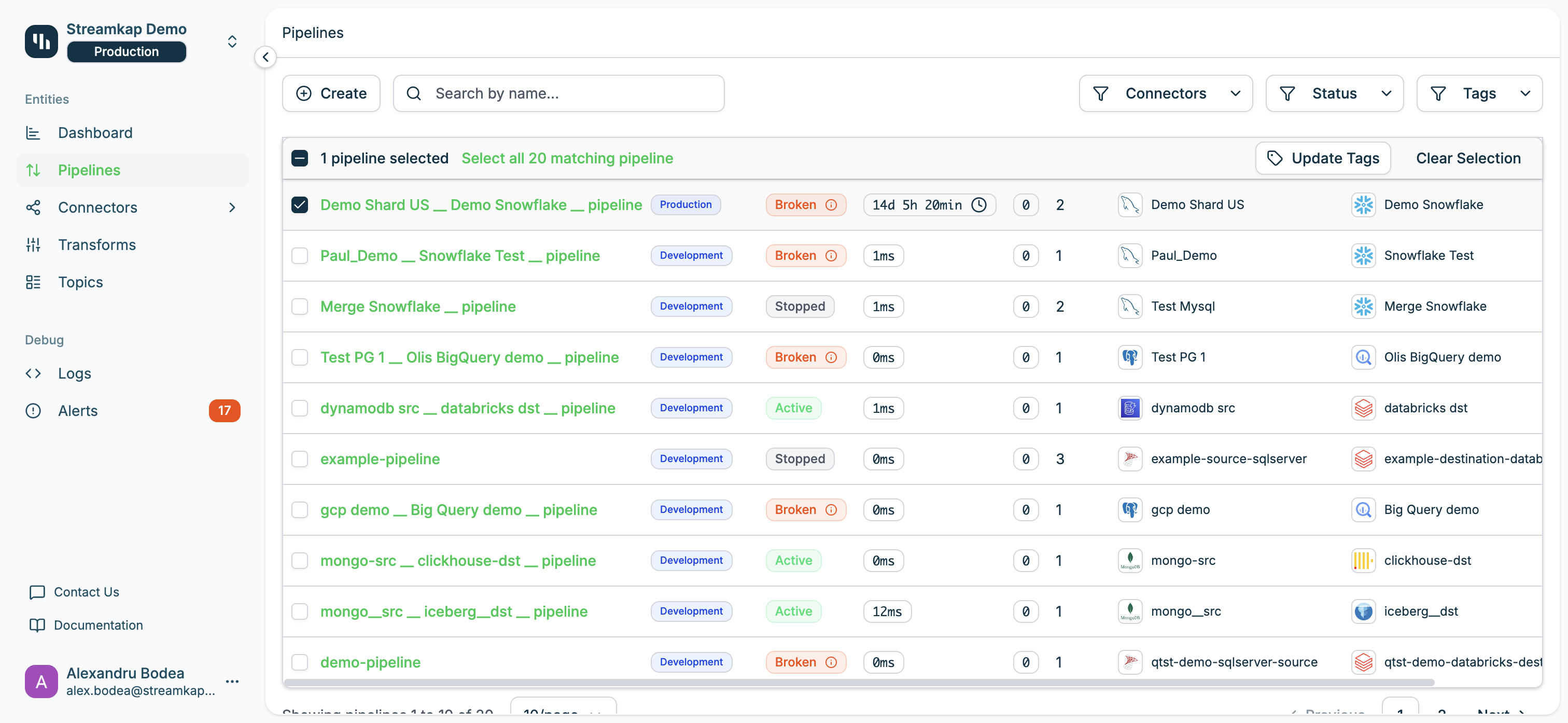Go to Transforms in sidebar
1568x723 pixels.
pyautogui.click(x=97, y=245)
